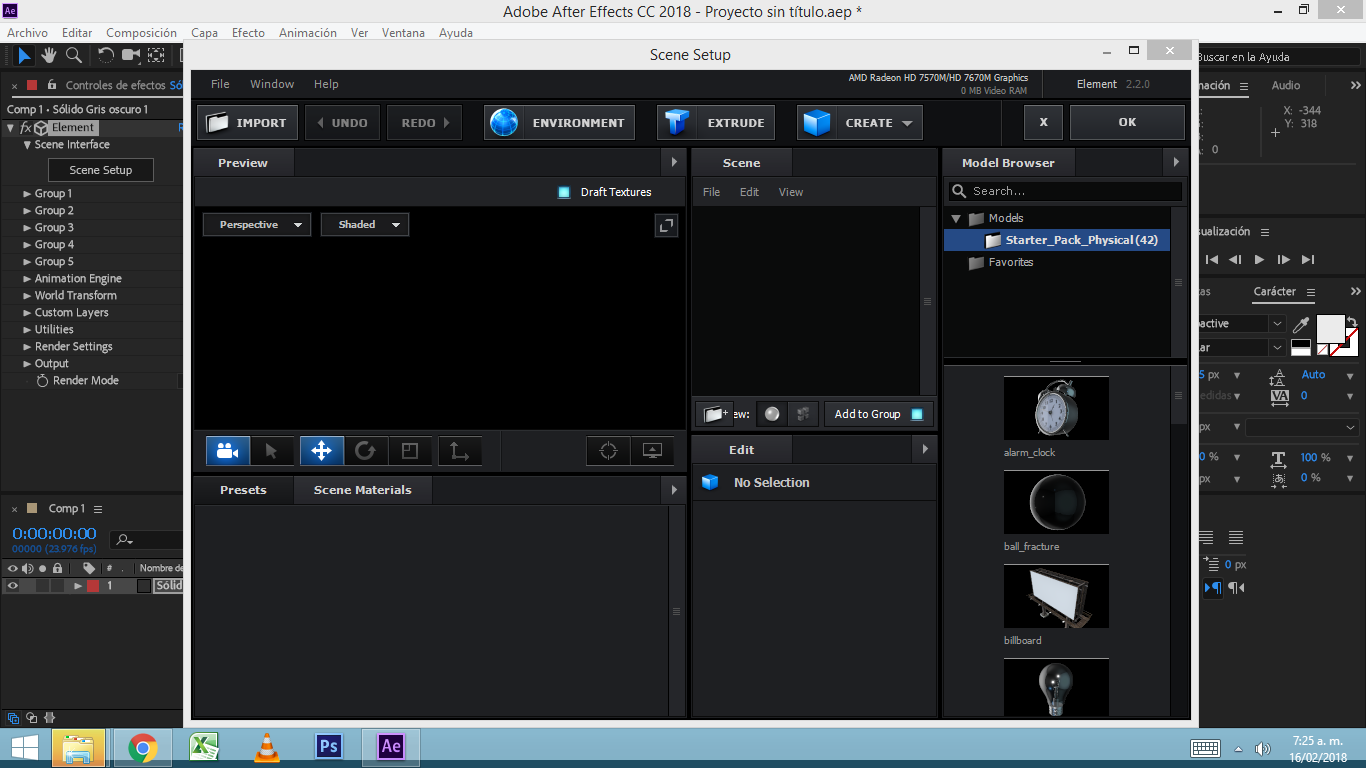The width and height of the screenshot is (1366, 768).
Task: Expand the Render Settings section
Action: pyautogui.click(x=27, y=347)
